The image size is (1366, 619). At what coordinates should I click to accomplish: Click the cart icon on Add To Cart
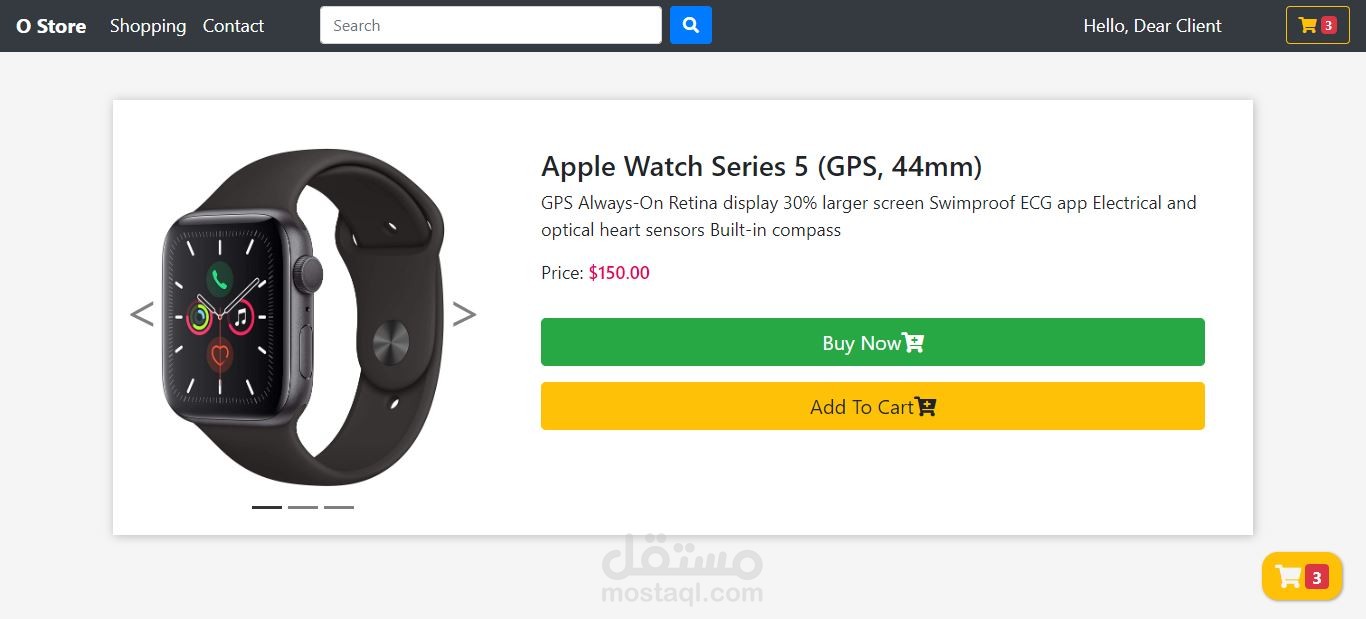925,407
